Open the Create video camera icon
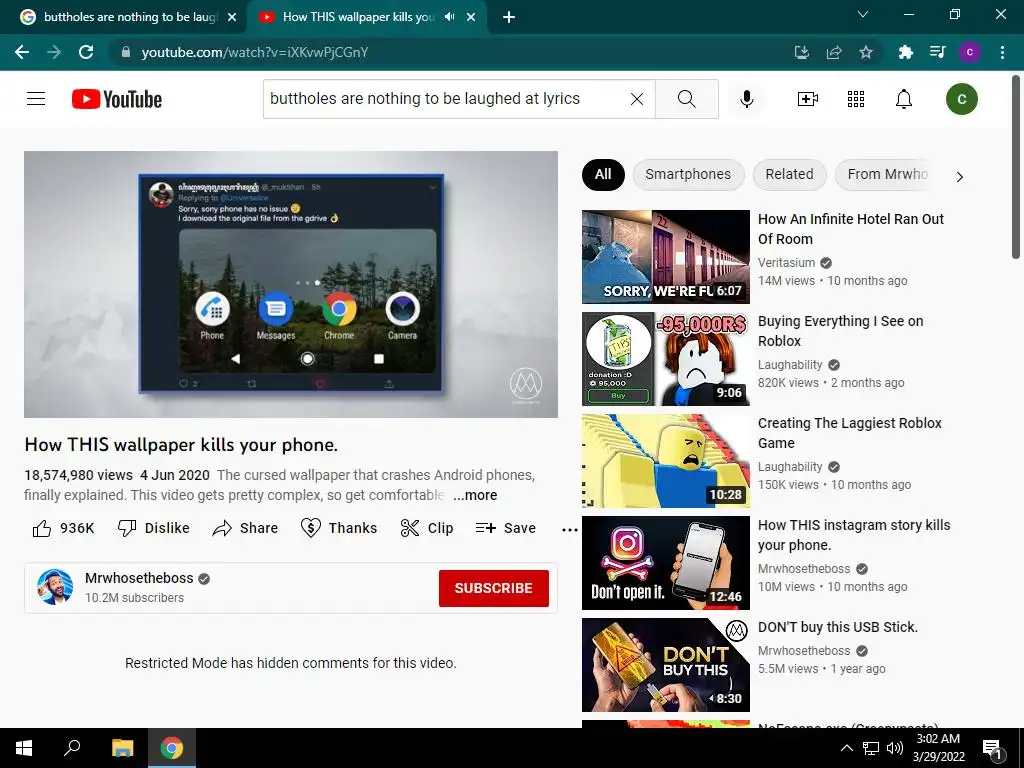Viewport: 1024px width, 768px height. pyautogui.click(x=808, y=99)
